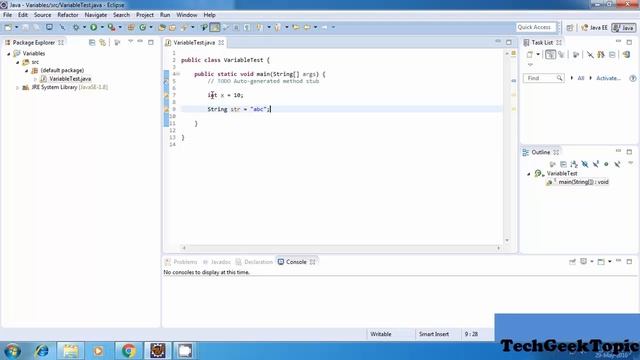Toggle Link with Editor in Package Explorer
640x360 pixels.
[102, 42]
